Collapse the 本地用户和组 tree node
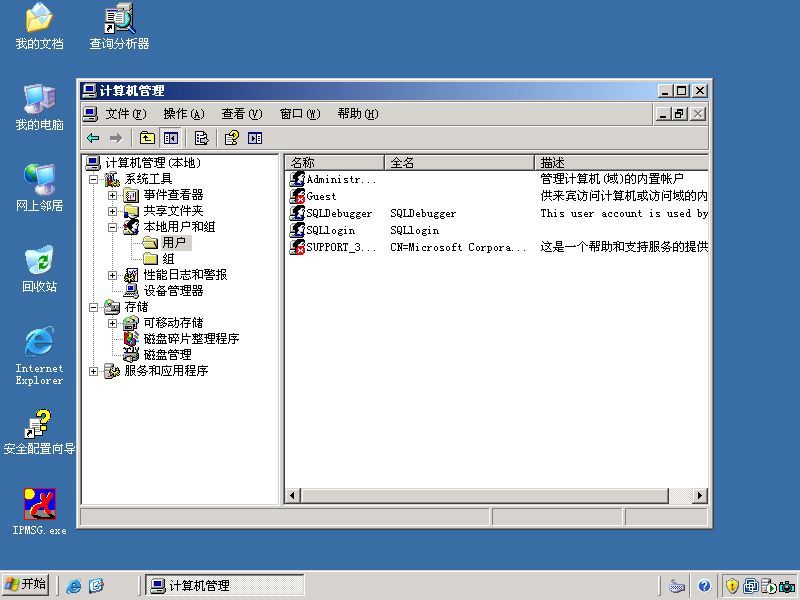This screenshot has height=600, width=800. 112,228
